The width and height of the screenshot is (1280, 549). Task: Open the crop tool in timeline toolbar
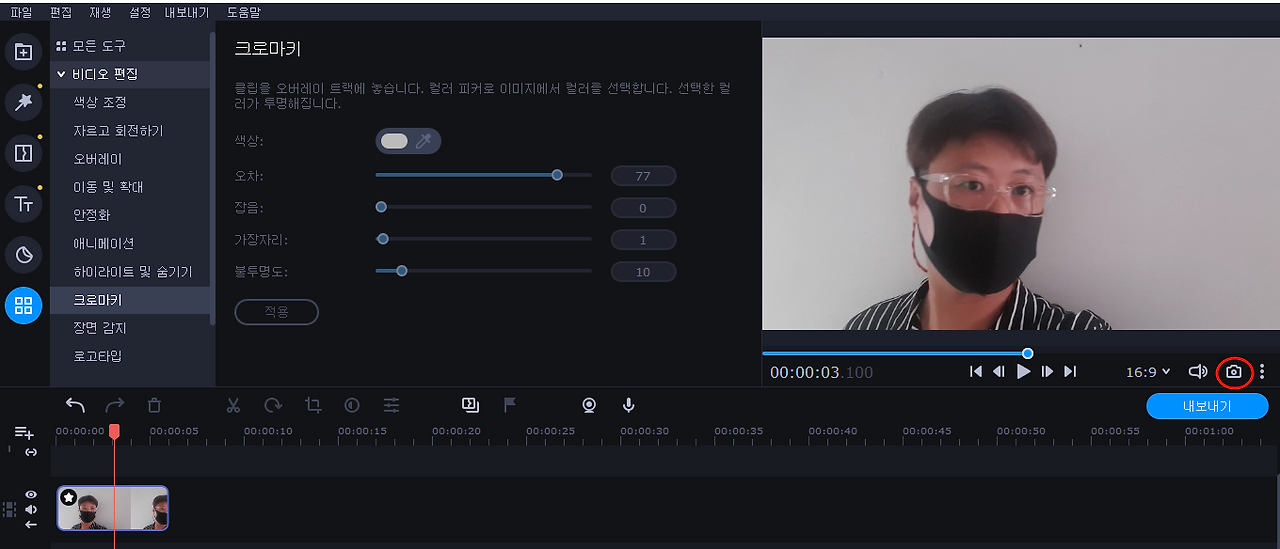pos(313,405)
